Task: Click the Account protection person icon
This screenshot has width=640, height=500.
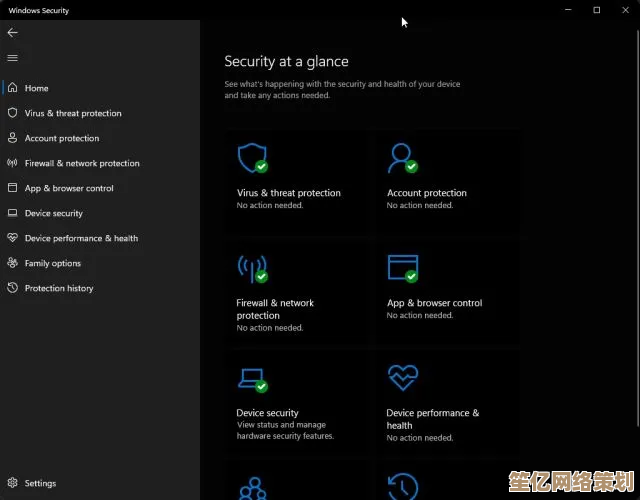Action: (401, 158)
